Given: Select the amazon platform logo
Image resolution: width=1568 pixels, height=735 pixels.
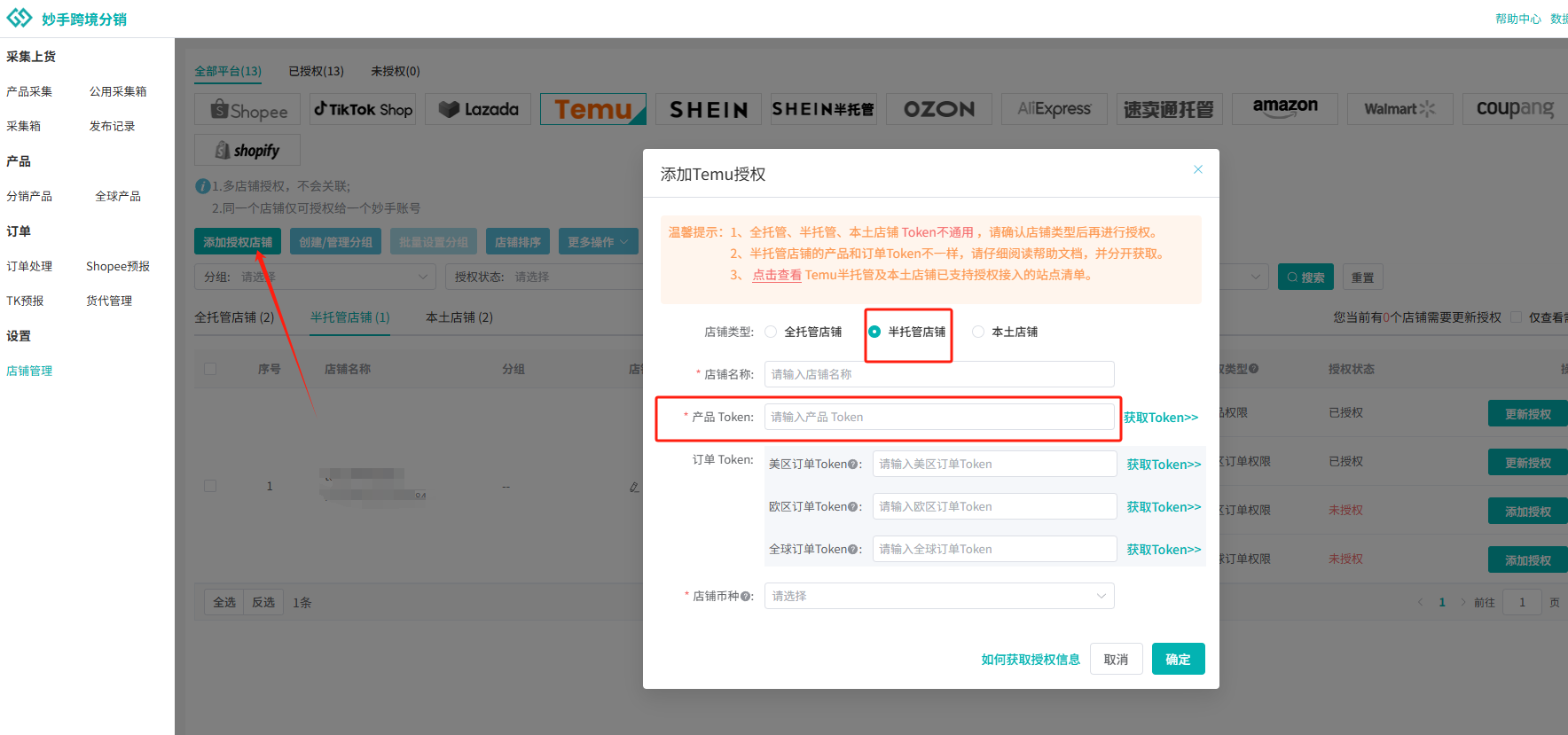Looking at the screenshot, I should click(x=1285, y=110).
